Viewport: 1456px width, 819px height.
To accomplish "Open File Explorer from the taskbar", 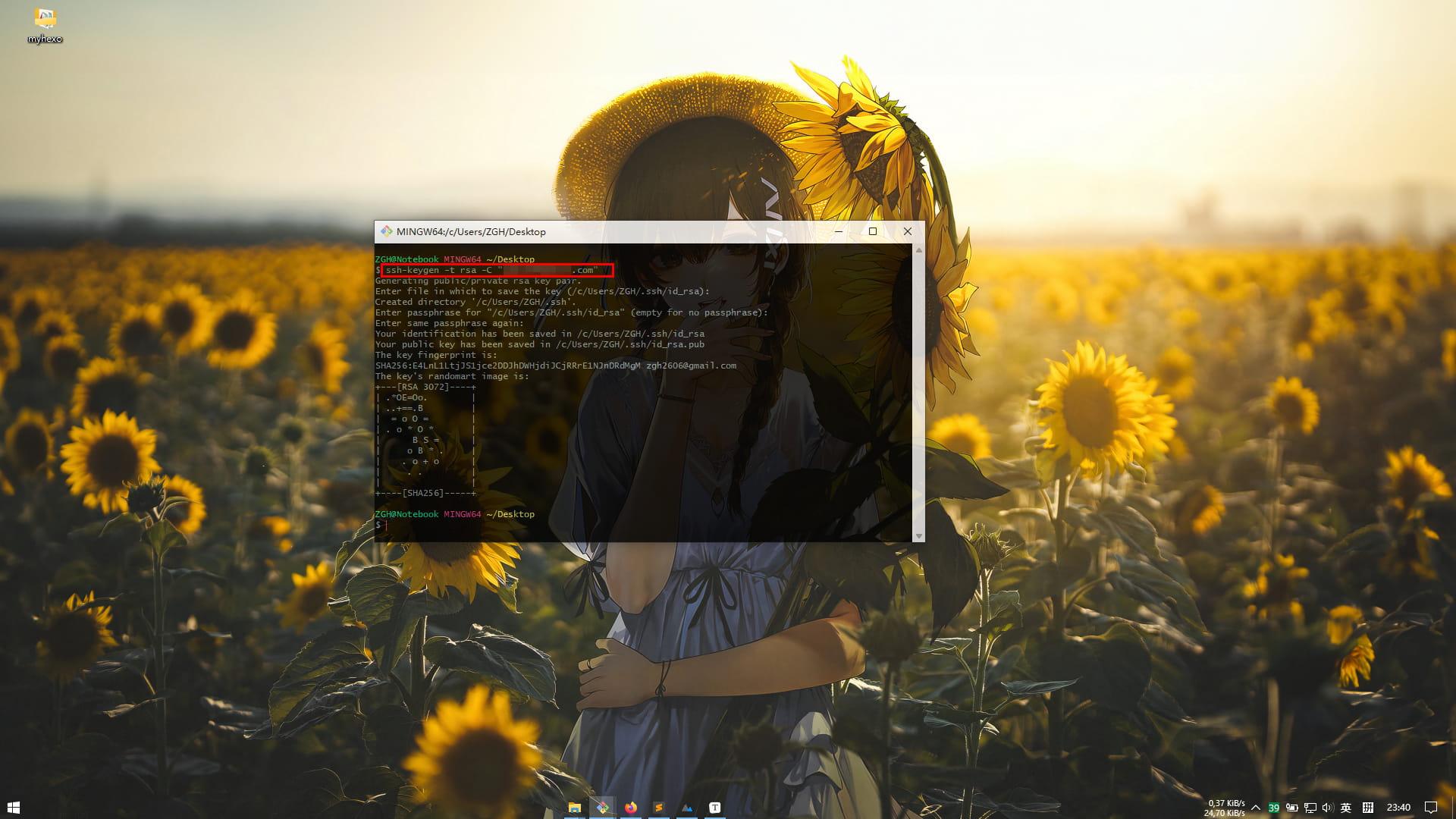I will 575,808.
